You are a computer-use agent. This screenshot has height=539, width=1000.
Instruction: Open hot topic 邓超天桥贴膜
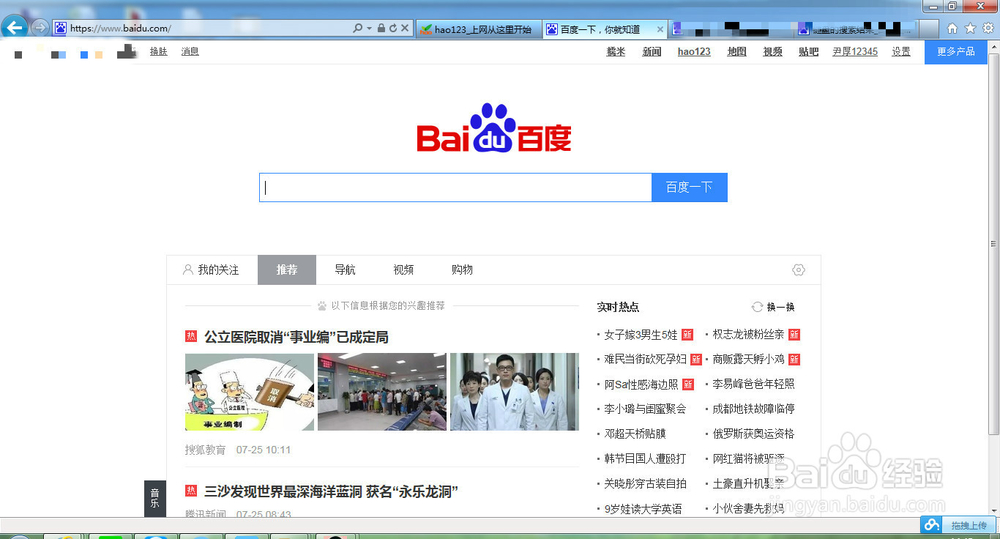coord(635,434)
